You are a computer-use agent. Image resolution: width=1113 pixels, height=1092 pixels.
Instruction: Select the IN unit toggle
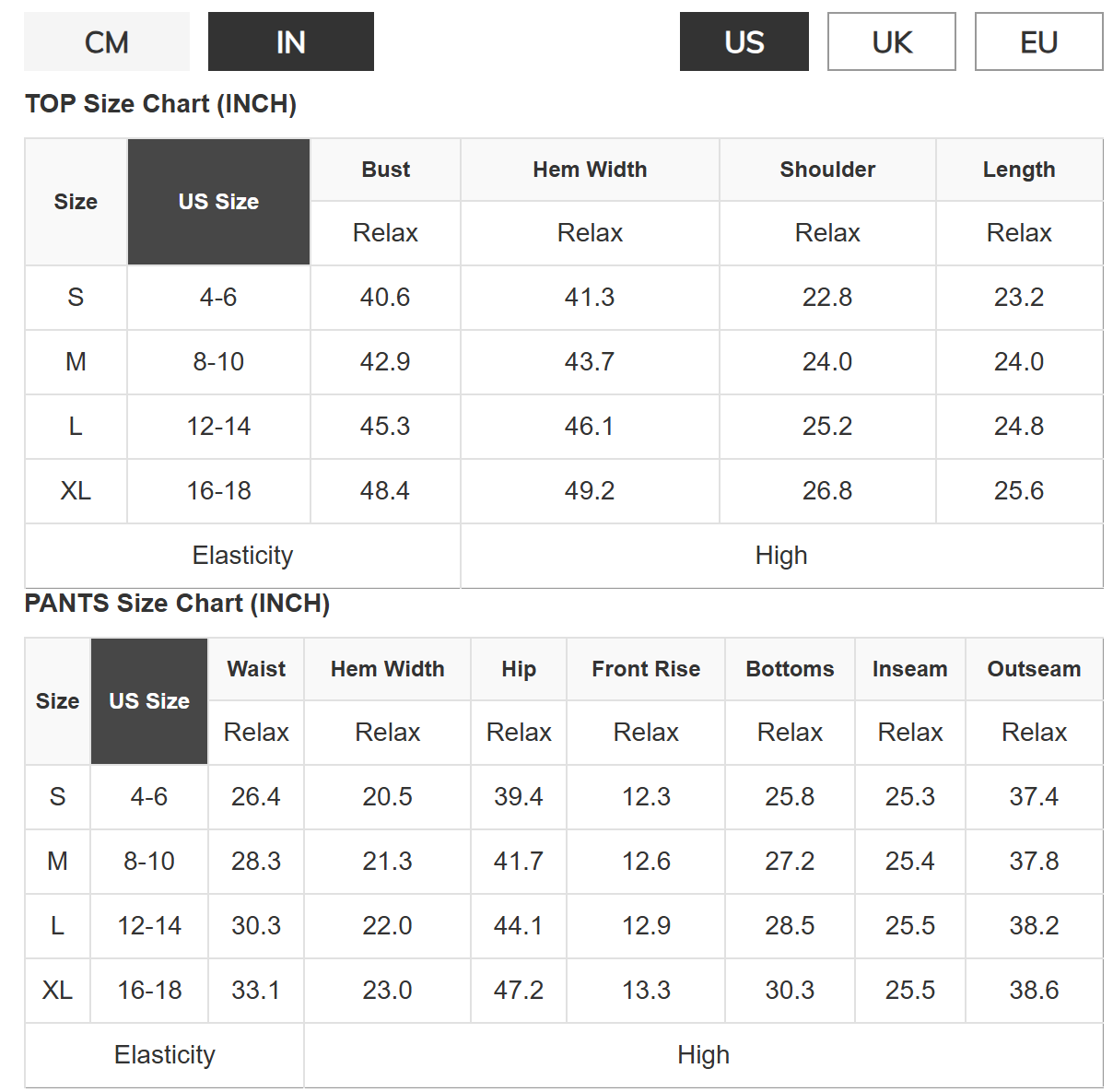[291, 41]
